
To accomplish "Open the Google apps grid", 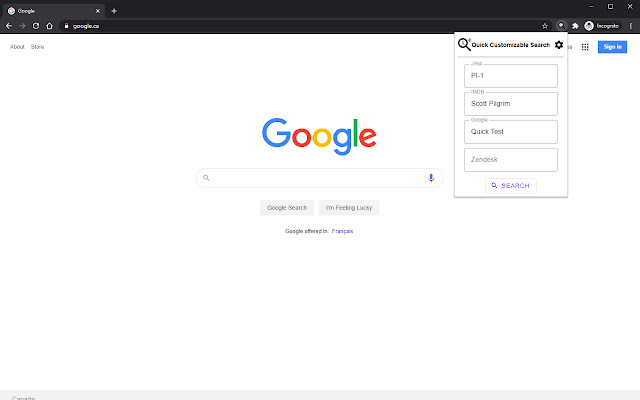I will click(585, 47).
